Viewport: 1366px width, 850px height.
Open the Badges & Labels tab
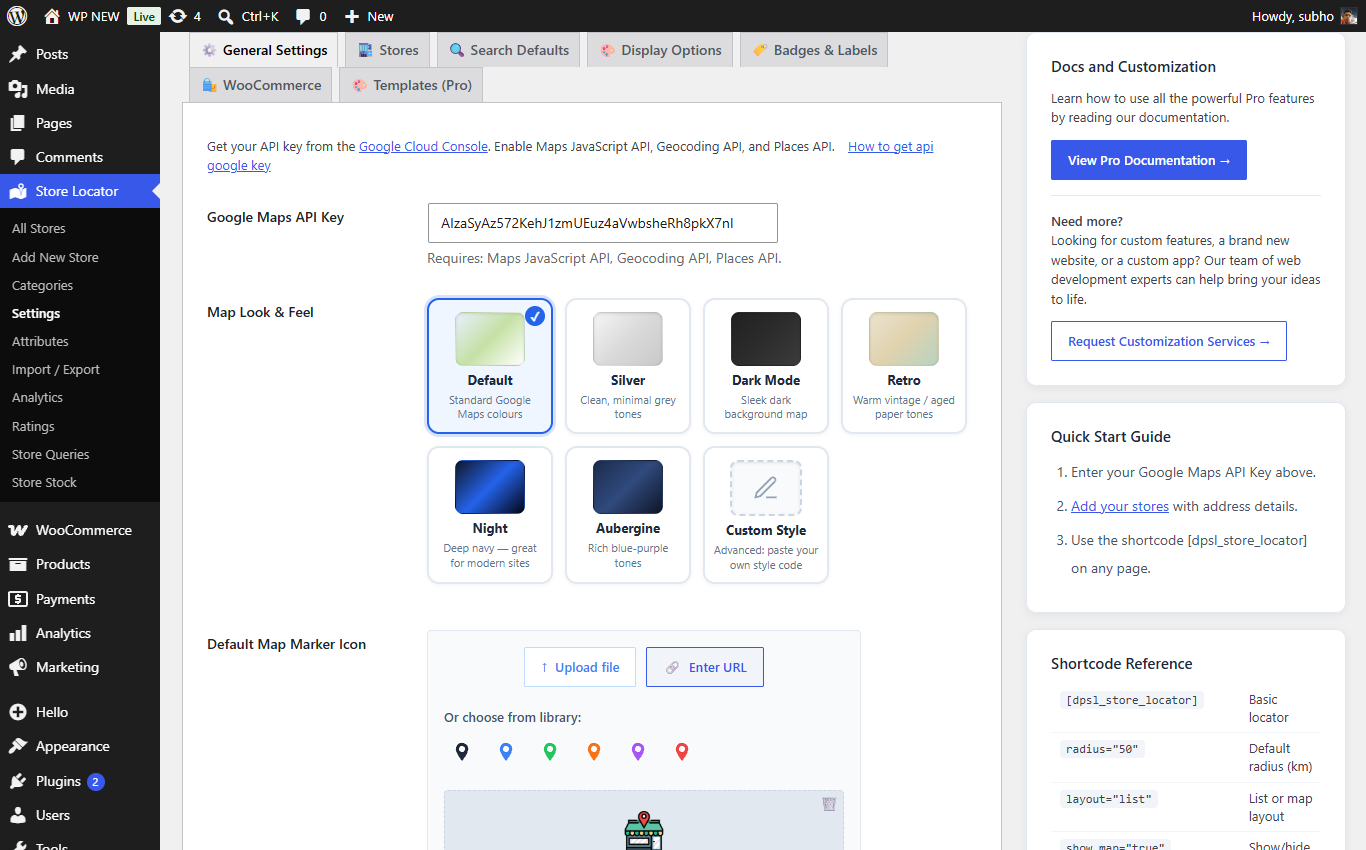click(x=814, y=50)
